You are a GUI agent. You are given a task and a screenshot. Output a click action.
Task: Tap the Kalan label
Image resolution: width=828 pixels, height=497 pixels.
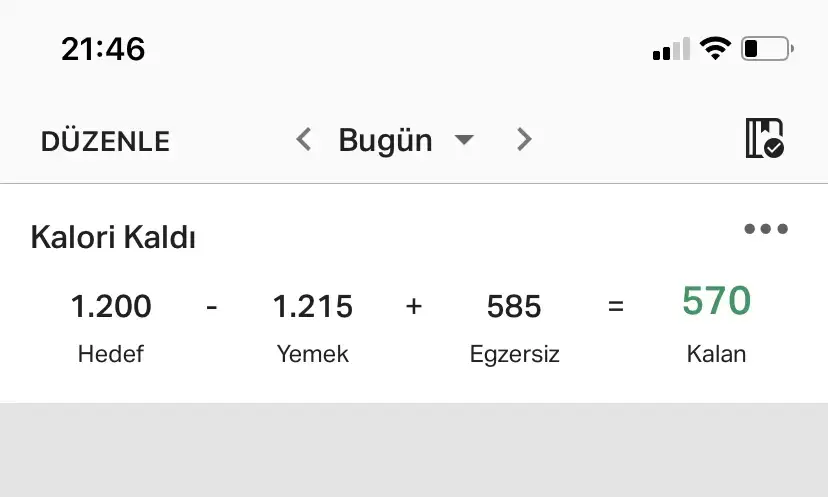[x=716, y=354]
